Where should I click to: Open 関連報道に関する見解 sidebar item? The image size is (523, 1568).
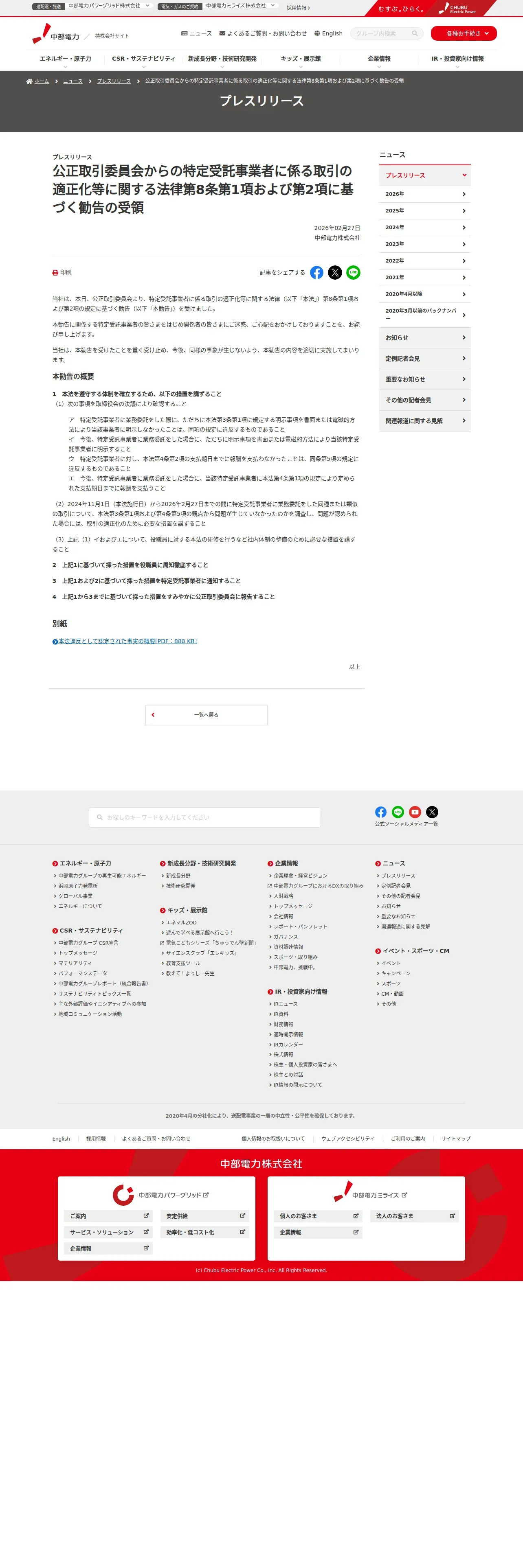tap(424, 420)
